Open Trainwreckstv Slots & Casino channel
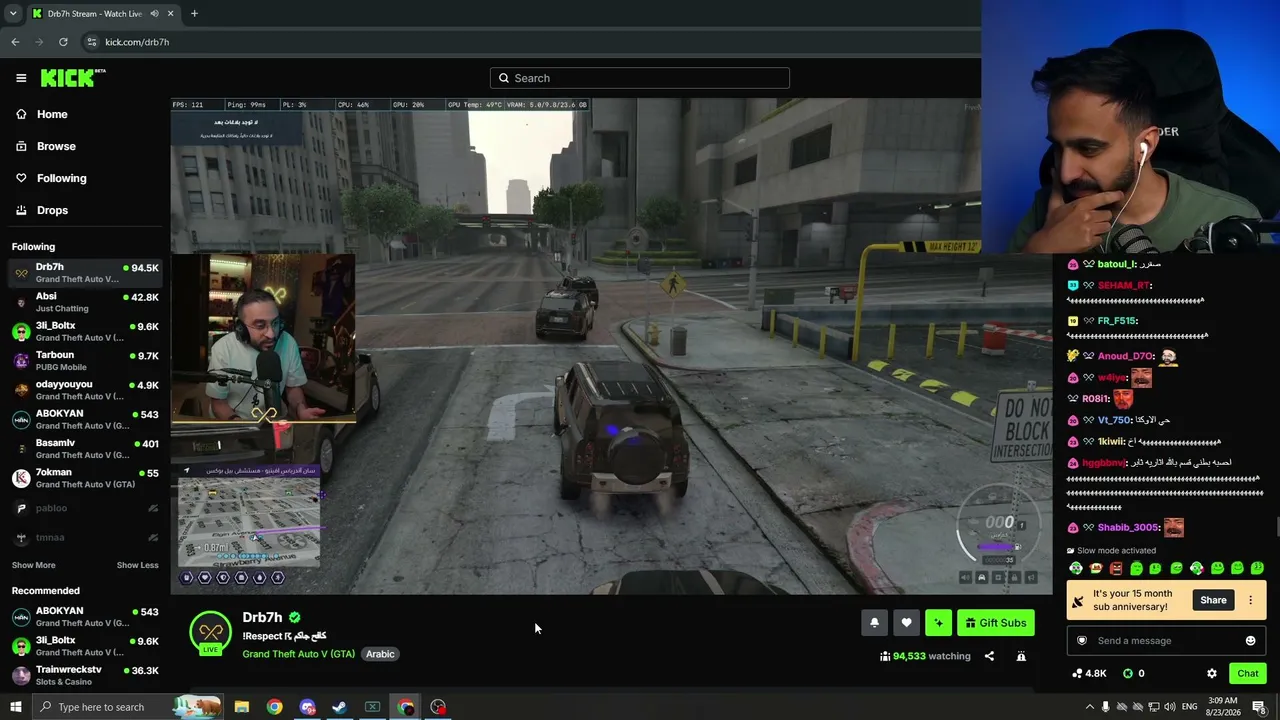 (x=85, y=675)
